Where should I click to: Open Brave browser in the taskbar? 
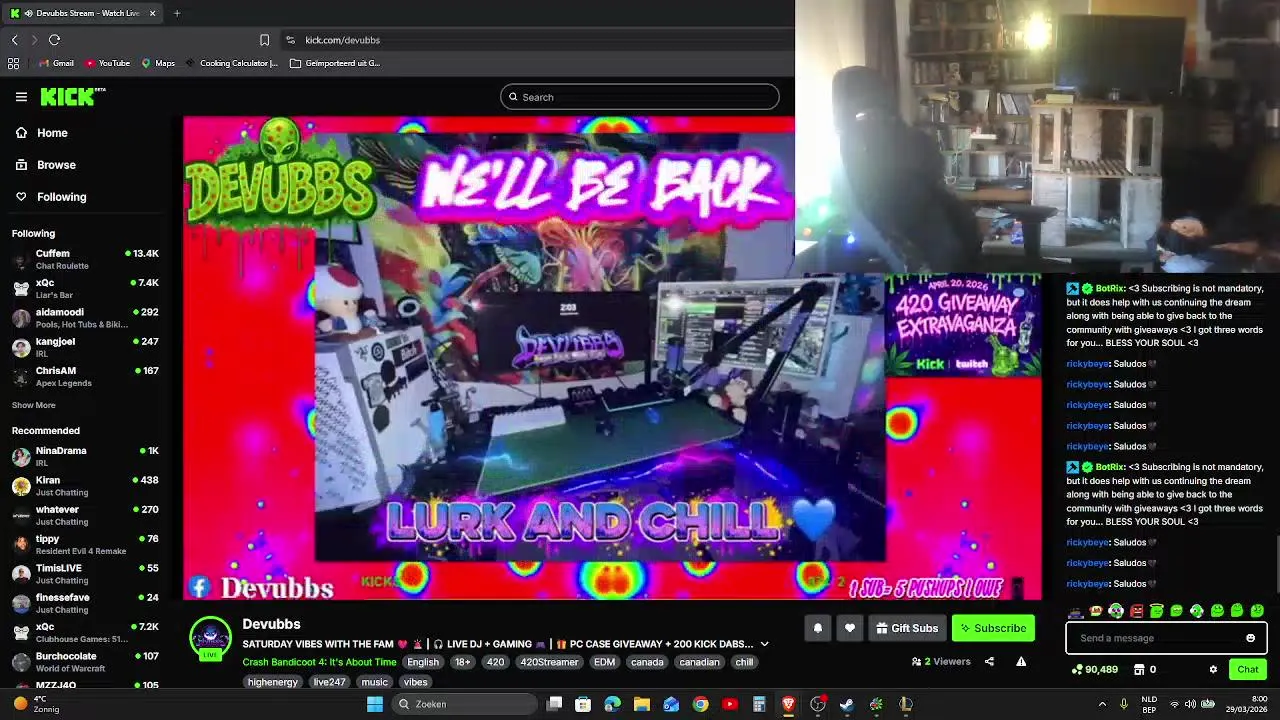pos(788,704)
